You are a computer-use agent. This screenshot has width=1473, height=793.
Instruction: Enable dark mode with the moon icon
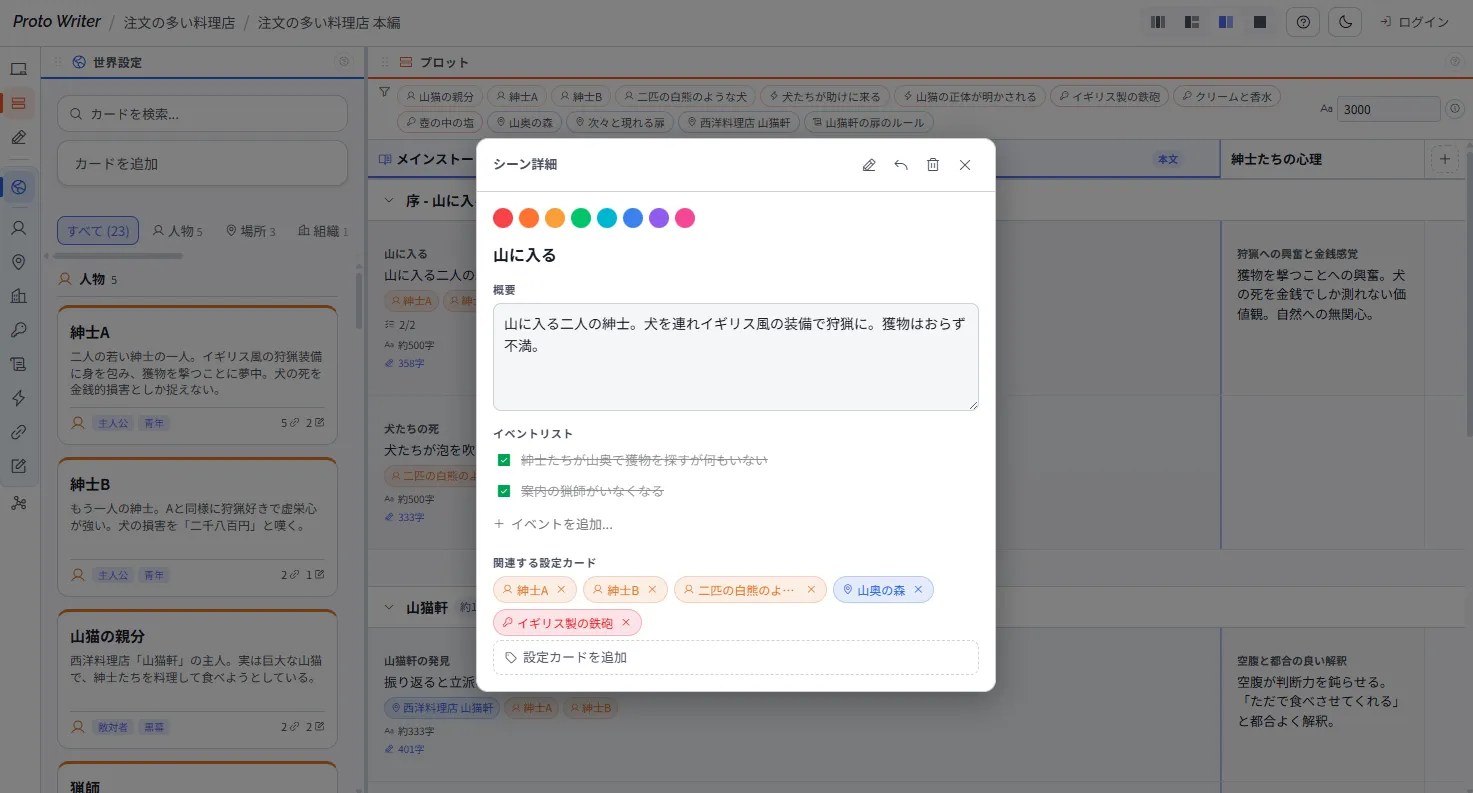[1344, 22]
